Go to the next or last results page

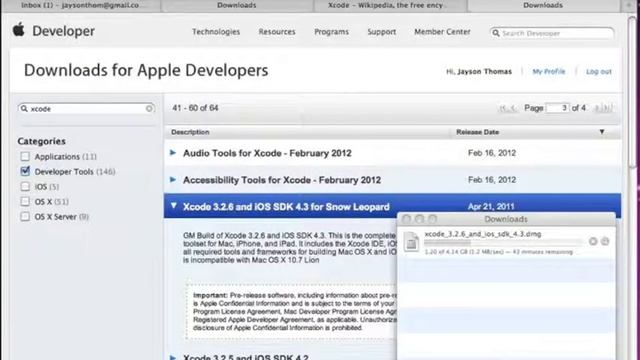pyautogui.click(x=603, y=108)
